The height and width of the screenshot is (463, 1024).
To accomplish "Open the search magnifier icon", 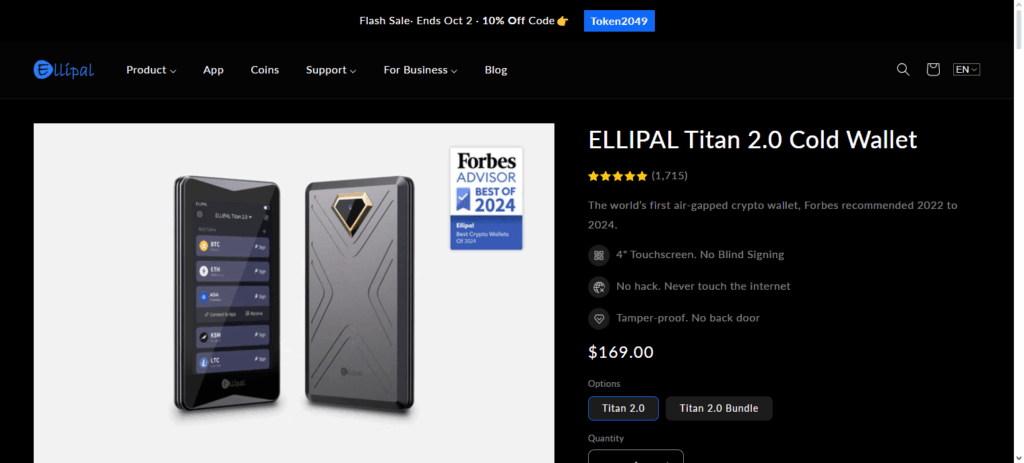I will [903, 69].
